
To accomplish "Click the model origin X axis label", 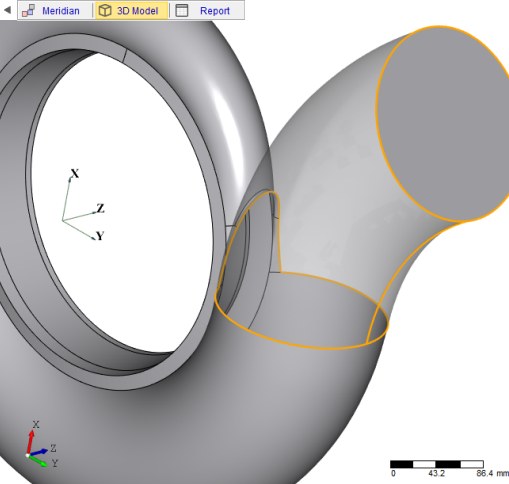I will 75,173.
